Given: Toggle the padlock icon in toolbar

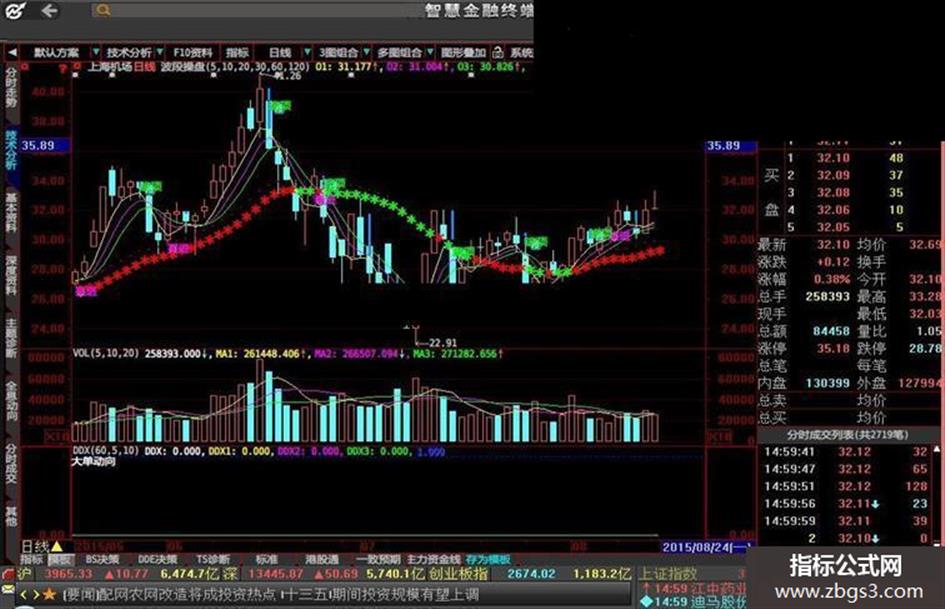Looking at the screenshot, I should [498, 52].
